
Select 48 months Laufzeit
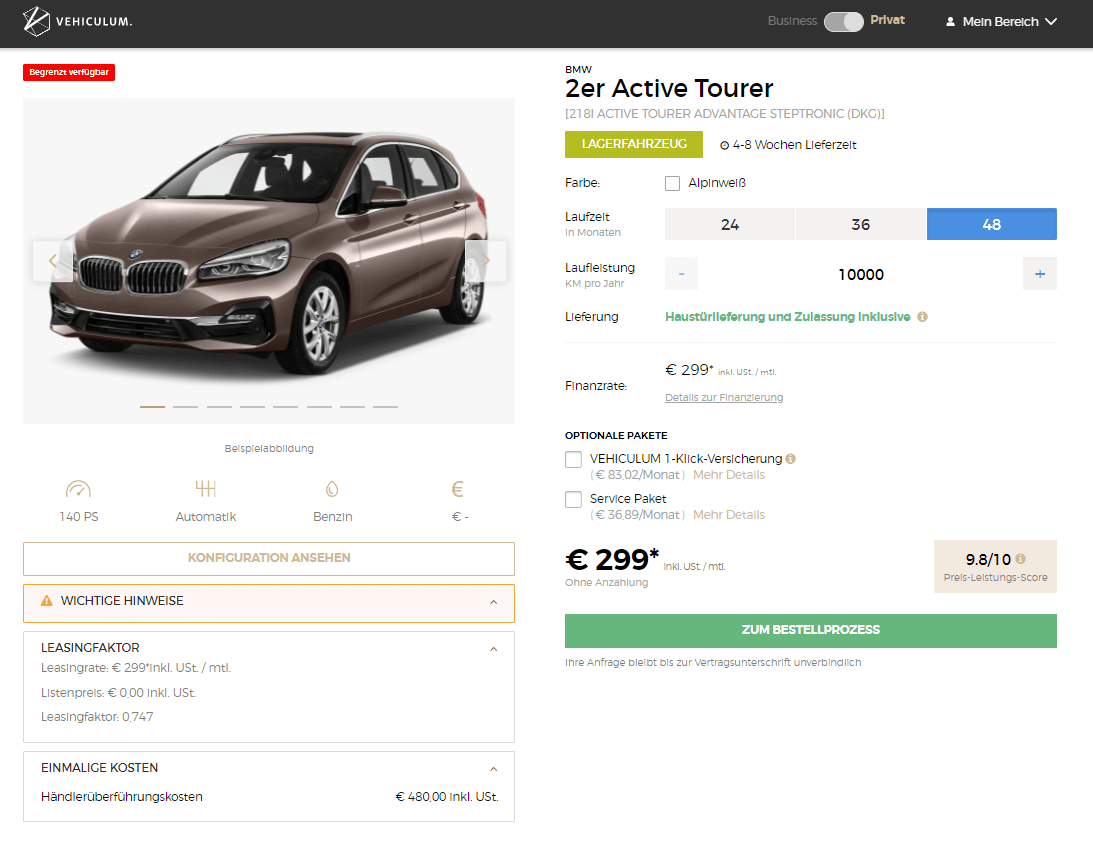992,225
